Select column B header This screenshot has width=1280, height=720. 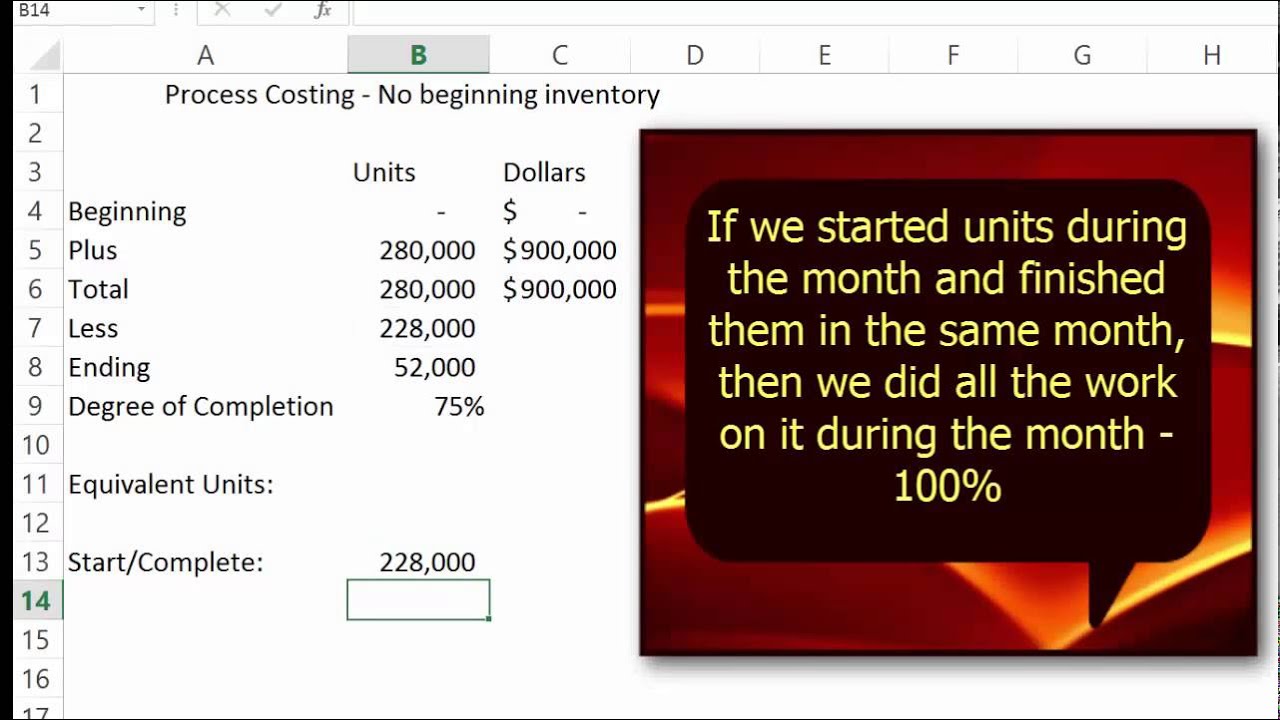pyautogui.click(x=418, y=56)
